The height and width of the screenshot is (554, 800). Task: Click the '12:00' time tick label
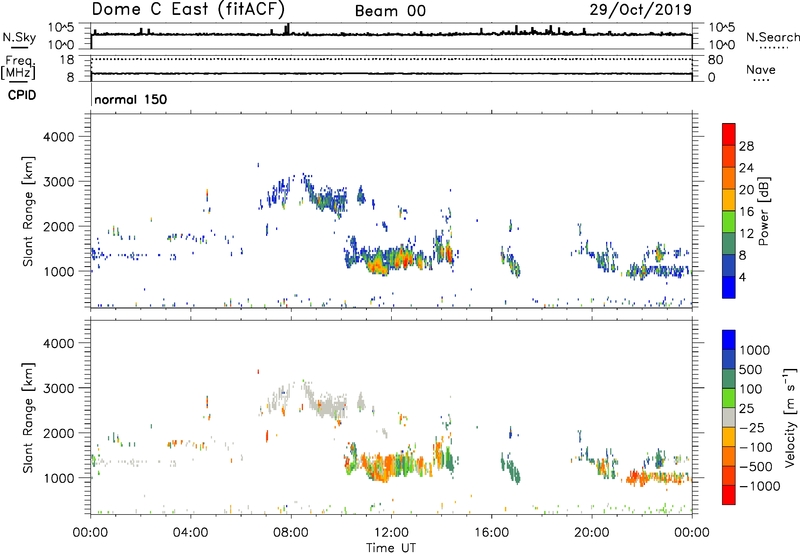[x=391, y=533]
